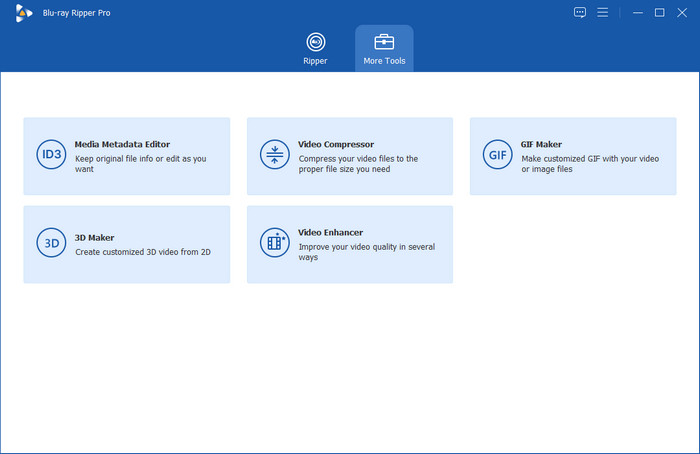This screenshot has width=700, height=454.
Task: Start 3D Maker from its title text
Action: [x=94, y=238]
